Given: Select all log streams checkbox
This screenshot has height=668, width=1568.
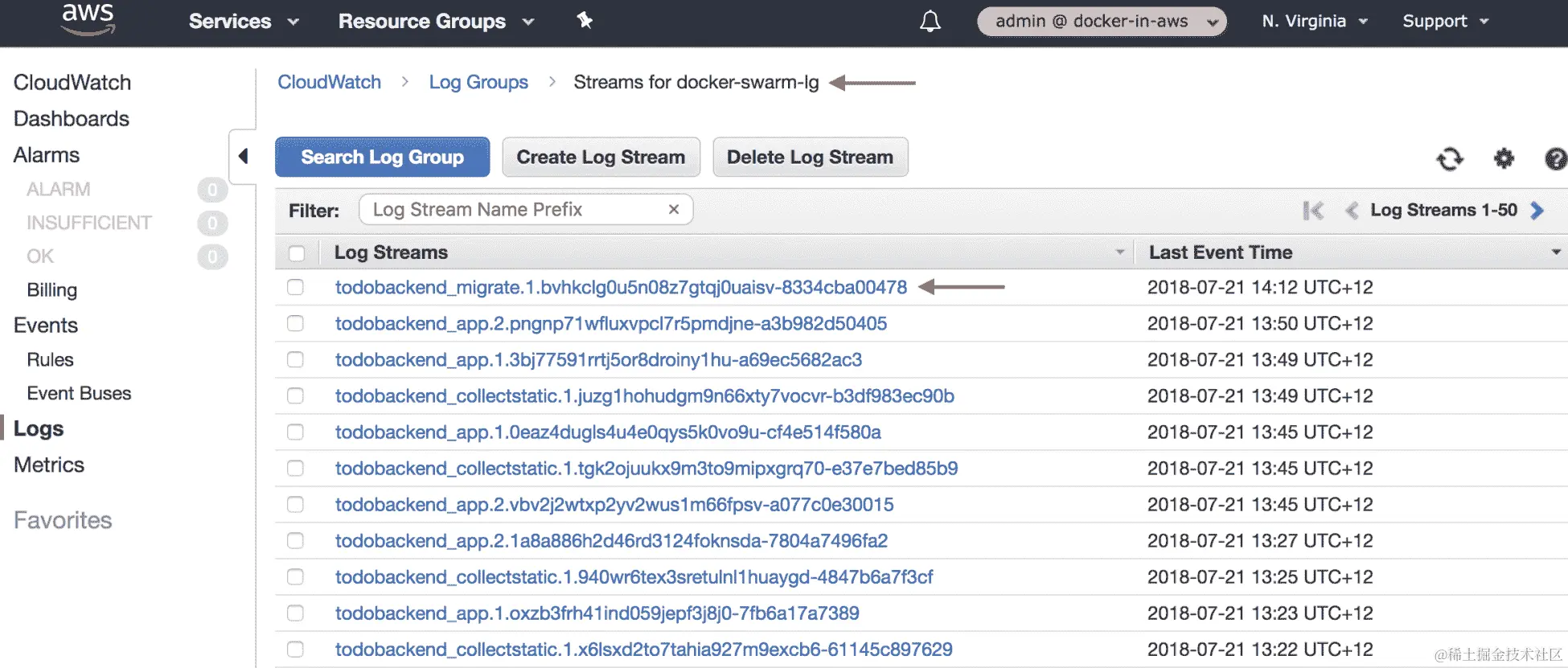Looking at the screenshot, I should coord(297,253).
